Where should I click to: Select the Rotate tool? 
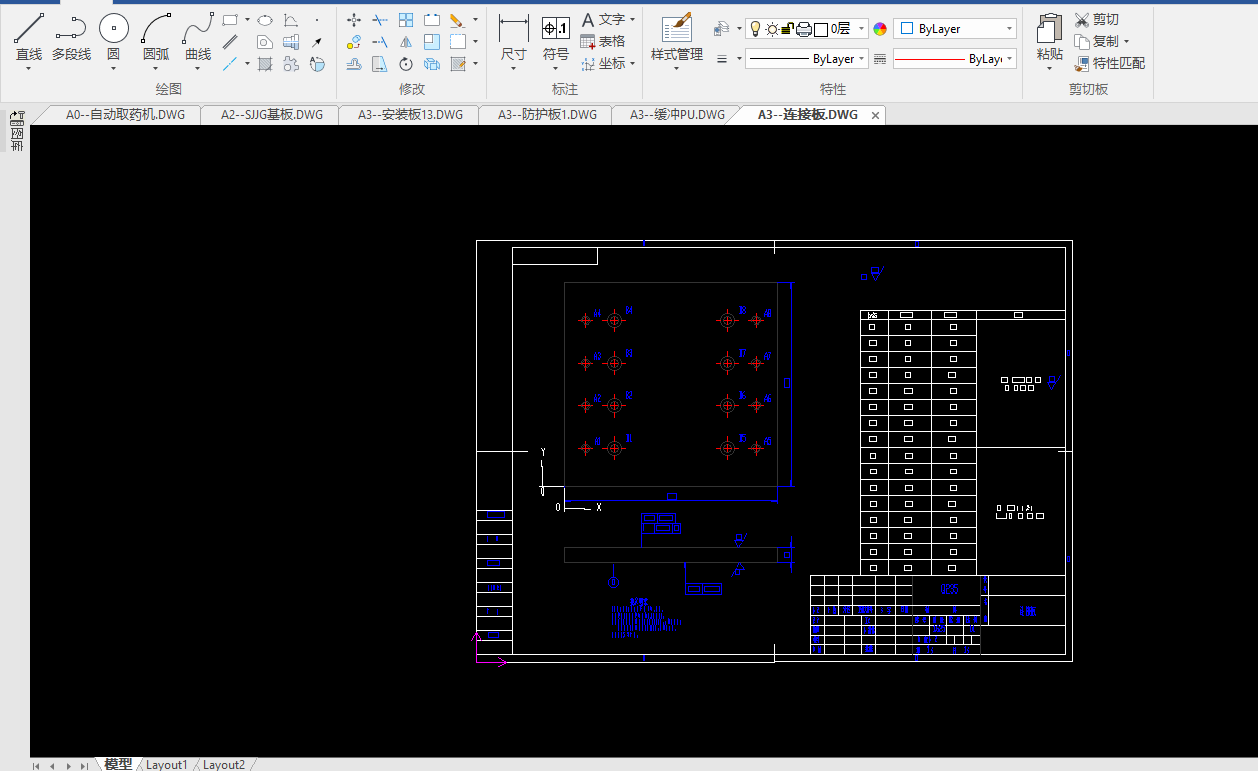coord(406,64)
